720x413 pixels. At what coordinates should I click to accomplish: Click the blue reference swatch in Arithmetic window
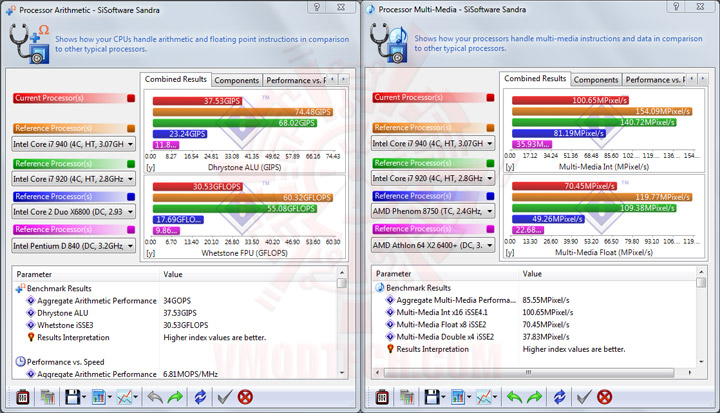pos(131,197)
